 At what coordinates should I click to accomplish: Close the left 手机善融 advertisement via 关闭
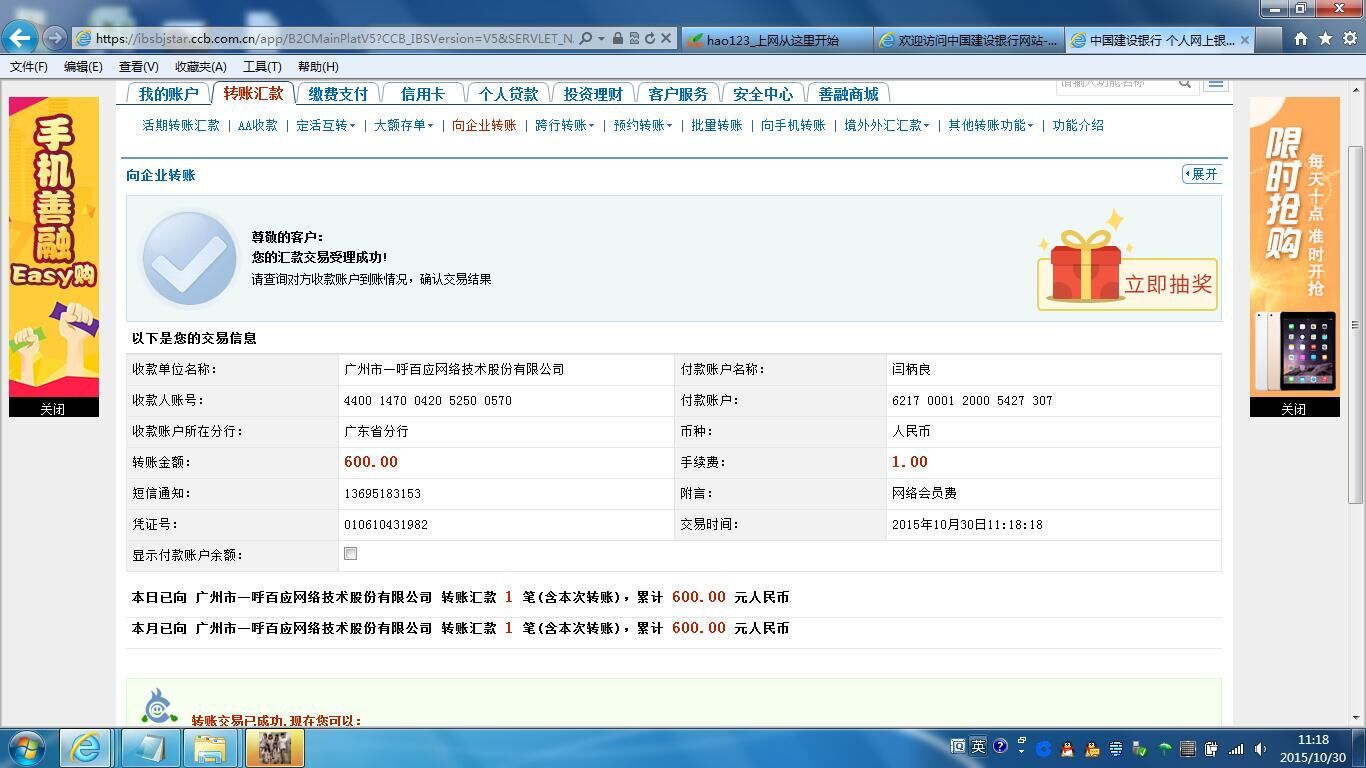click(53, 409)
